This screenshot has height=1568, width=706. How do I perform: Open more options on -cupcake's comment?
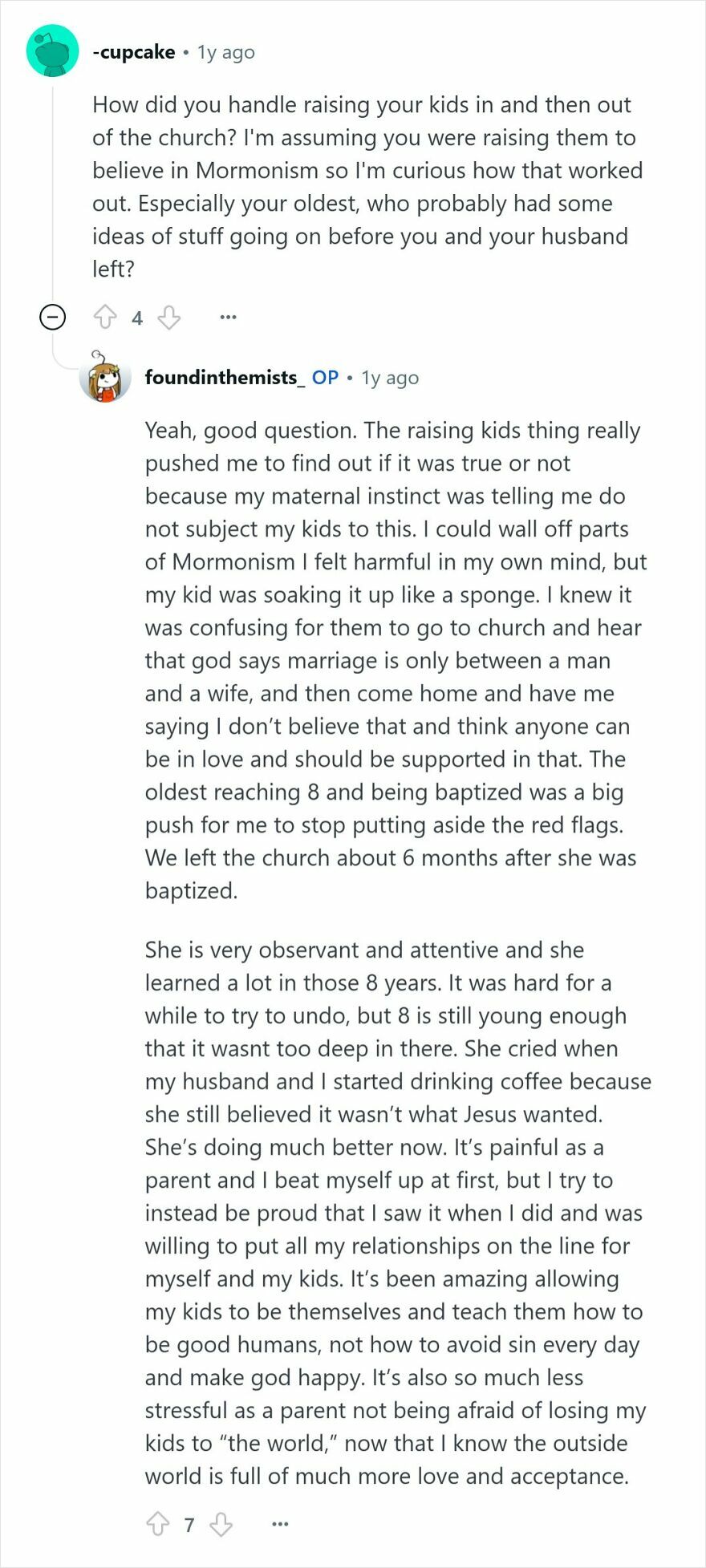[229, 317]
